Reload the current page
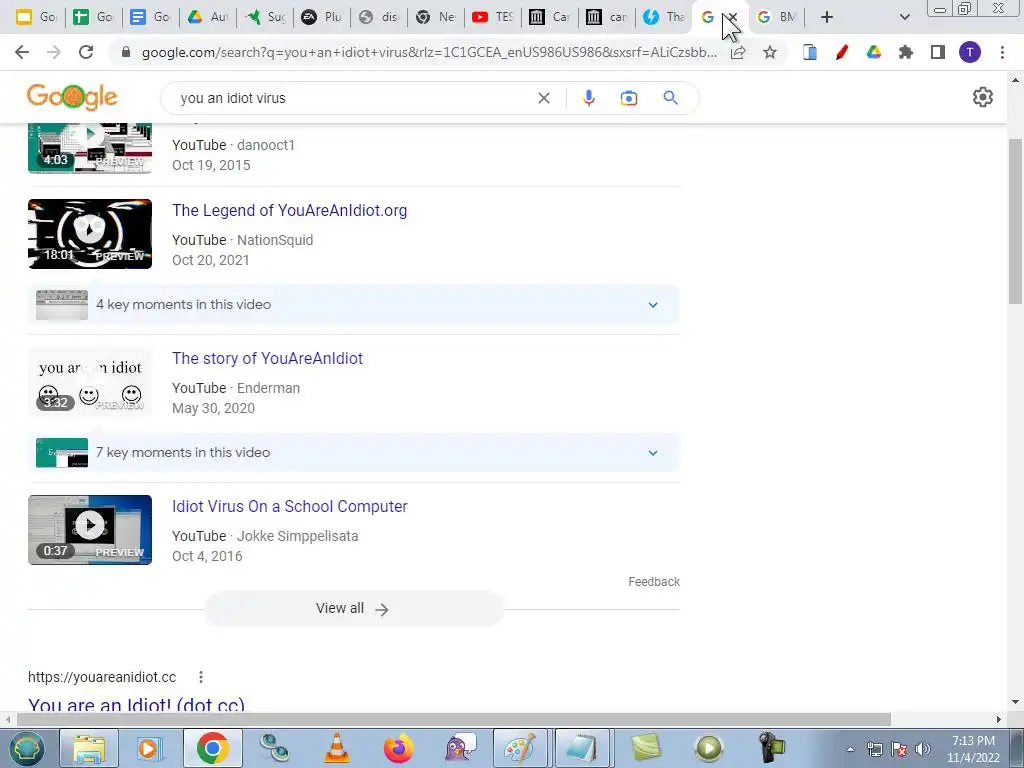 (86, 52)
